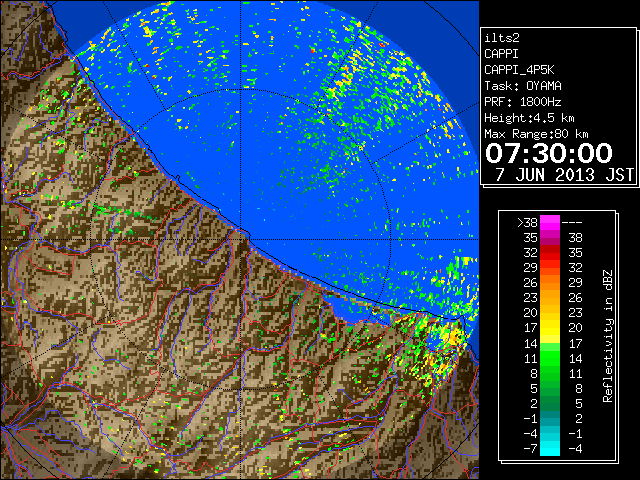The width and height of the screenshot is (640, 480).
Task: Select the '7 JUN 2013 JST' date
Action: click(x=564, y=175)
